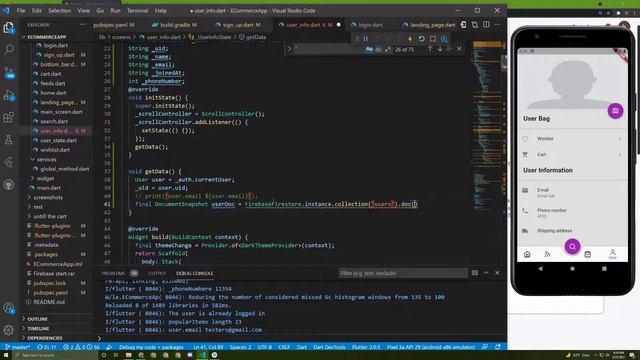The height and width of the screenshot is (360, 640).
Task: Open the Extensions view
Action: [x=9, y=118]
